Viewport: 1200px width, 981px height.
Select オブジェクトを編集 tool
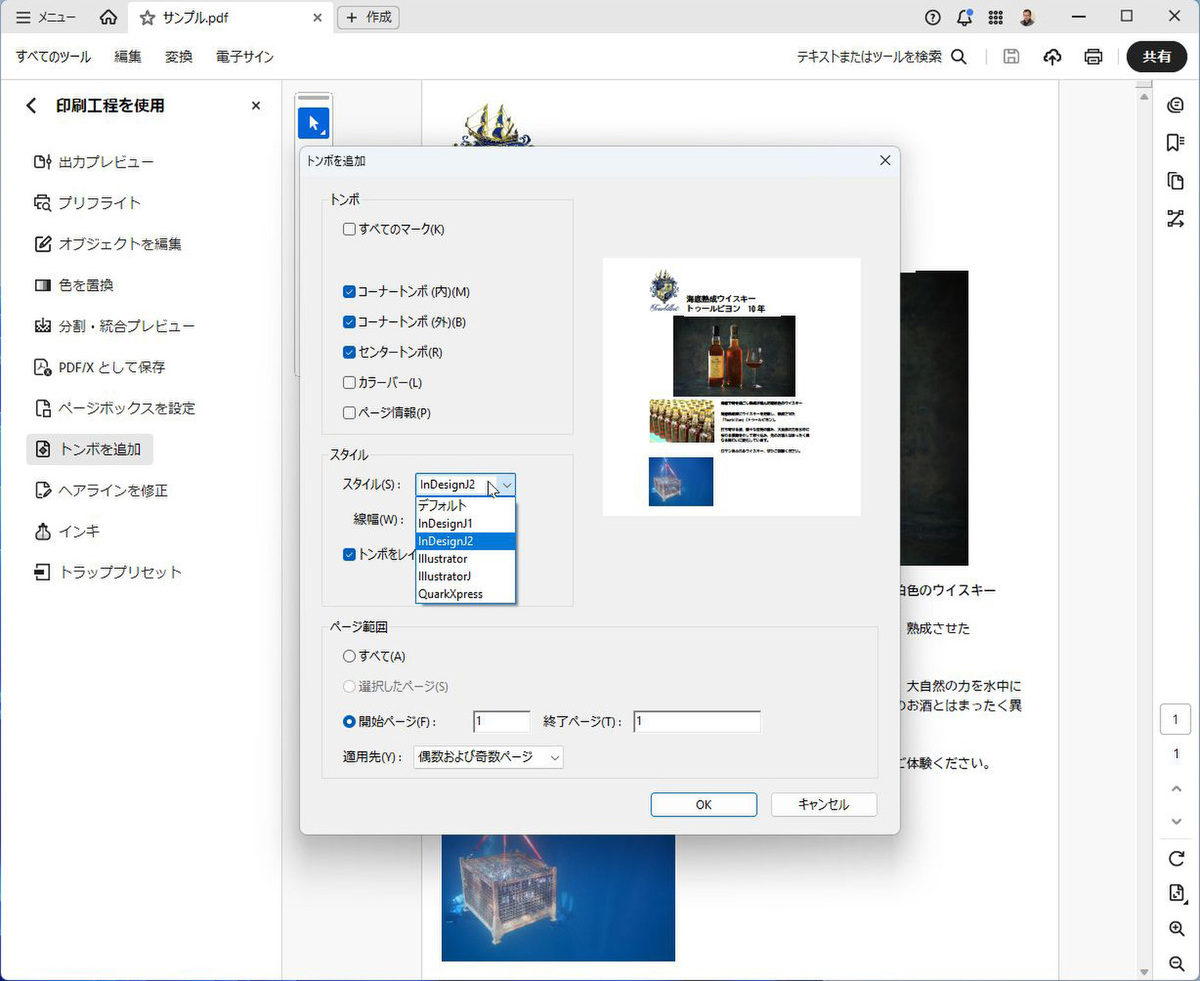coord(108,244)
